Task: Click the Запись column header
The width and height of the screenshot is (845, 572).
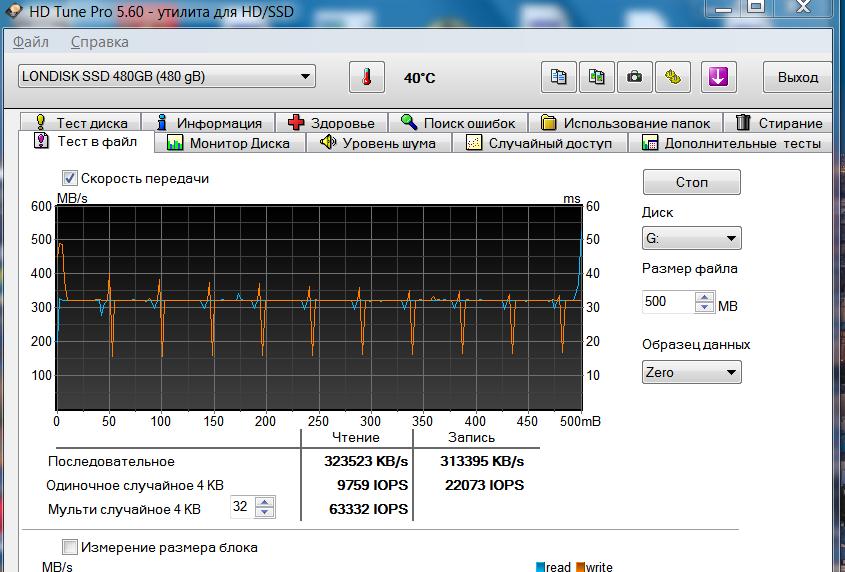Action: coord(472,437)
